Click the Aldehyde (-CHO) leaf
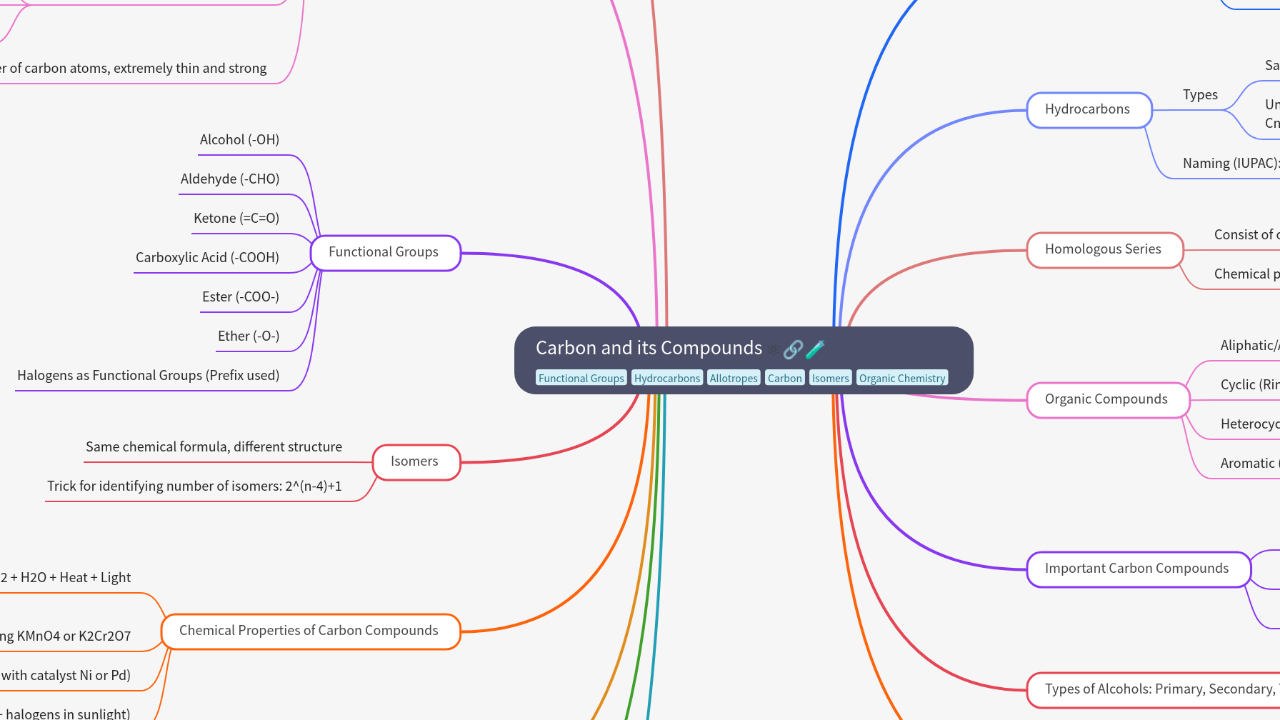The height and width of the screenshot is (720, 1280). coord(230,179)
